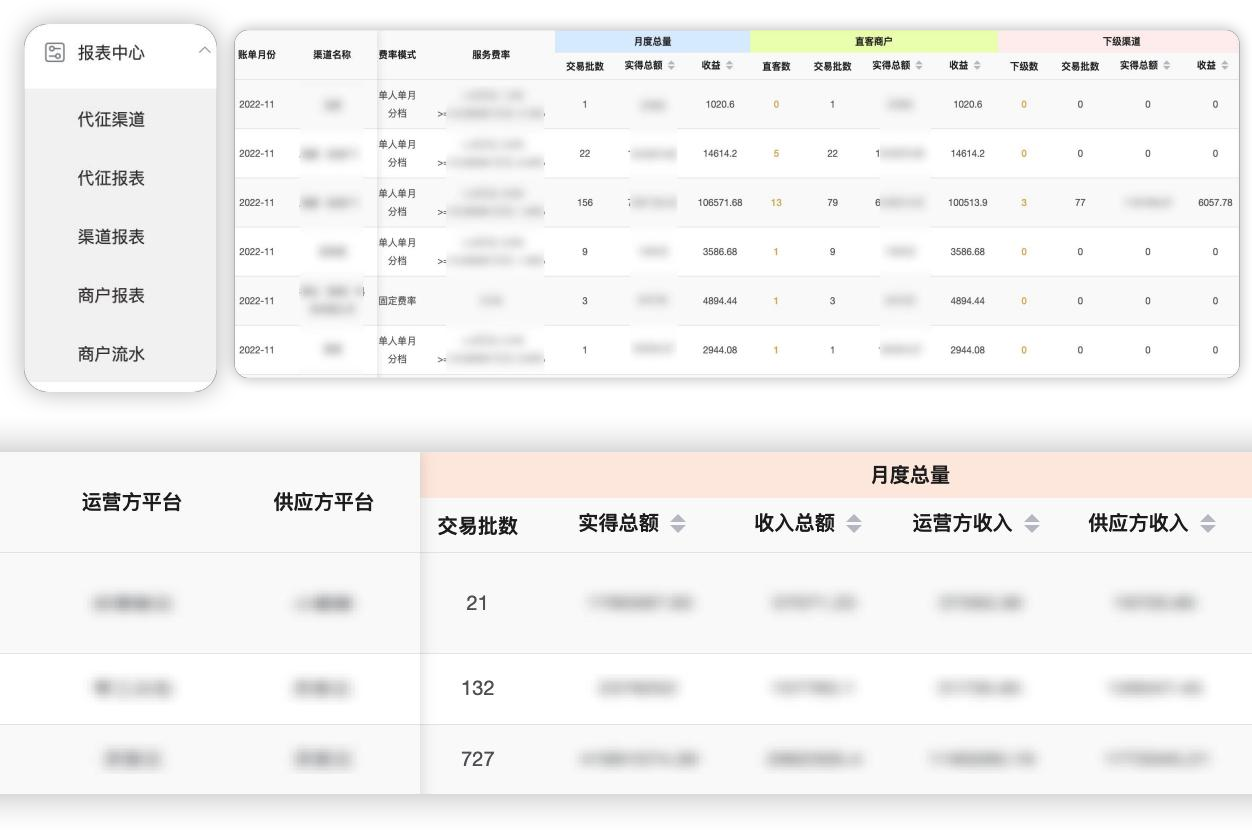Click the 运营方收入 column sort icon

pyautogui.click(x=1031, y=523)
